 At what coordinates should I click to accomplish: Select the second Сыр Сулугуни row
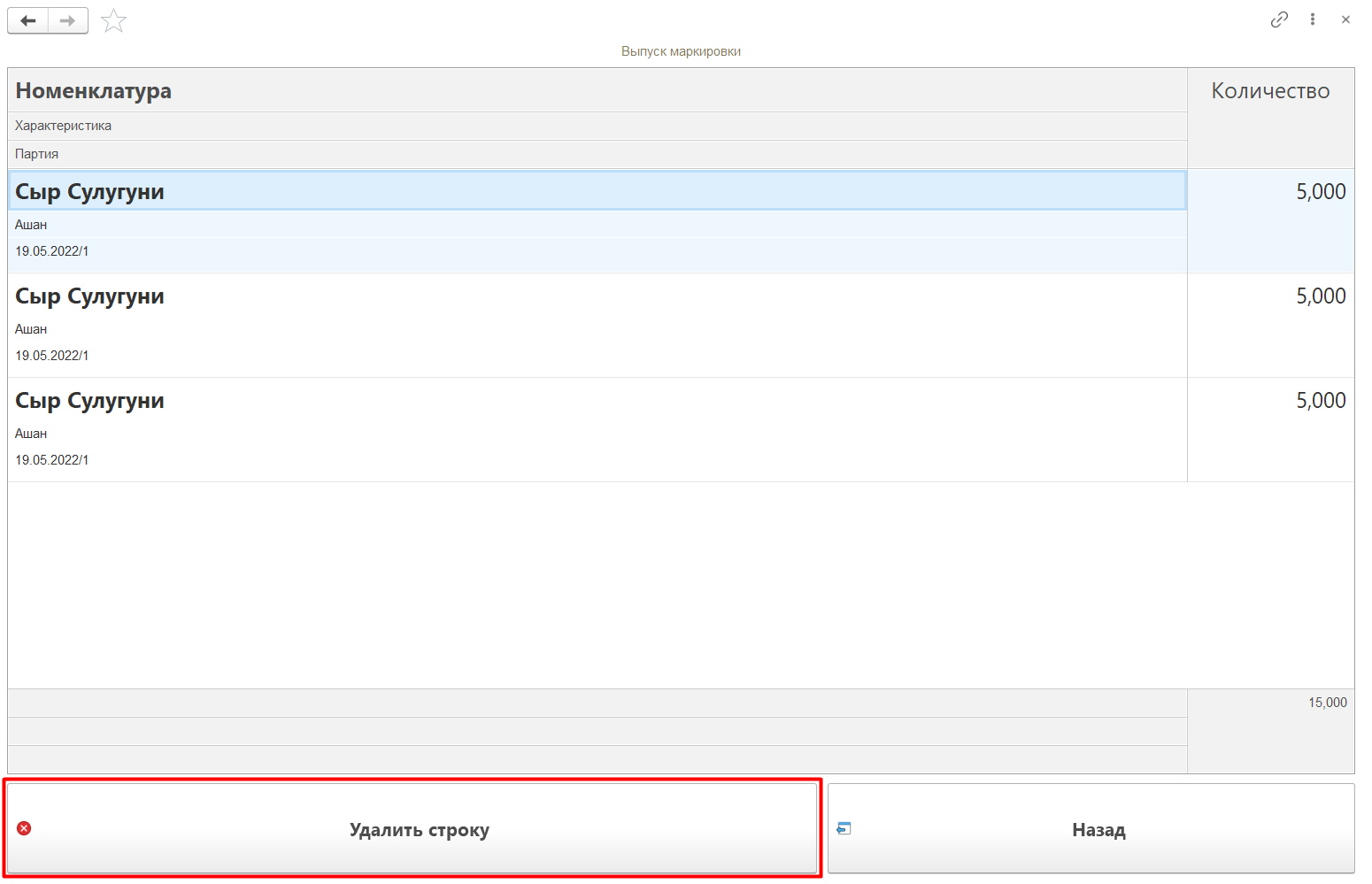(x=89, y=296)
